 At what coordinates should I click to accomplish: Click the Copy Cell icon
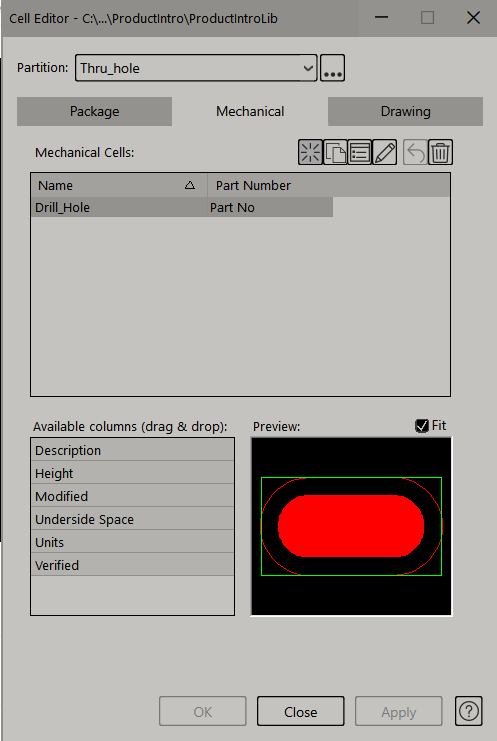pyautogui.click(x=335, y=152)
